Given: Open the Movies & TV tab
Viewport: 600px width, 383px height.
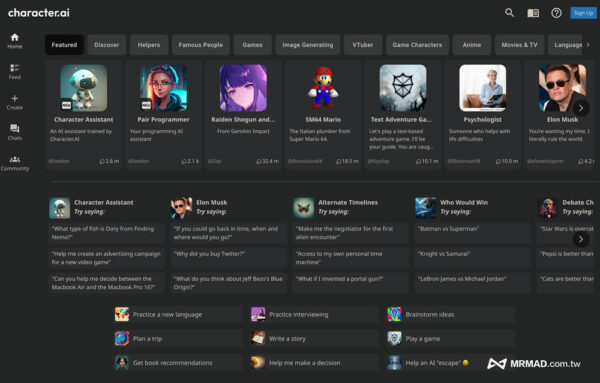Looking at the screenshot, I should (x=519, y=45).
